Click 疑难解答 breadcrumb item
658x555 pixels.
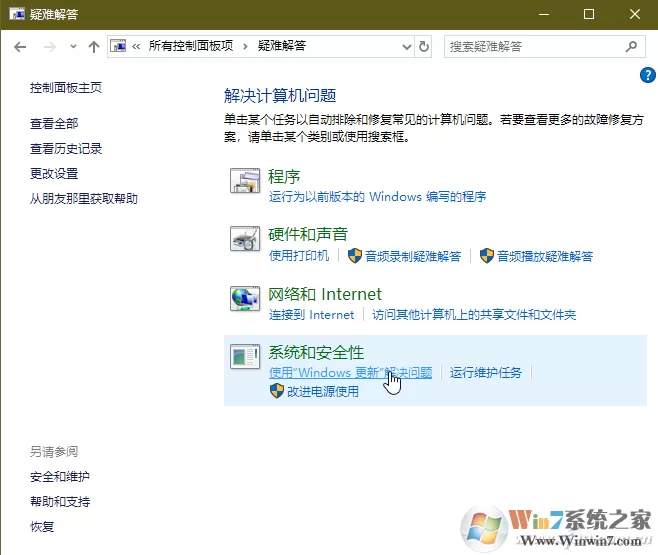(282, 46)
